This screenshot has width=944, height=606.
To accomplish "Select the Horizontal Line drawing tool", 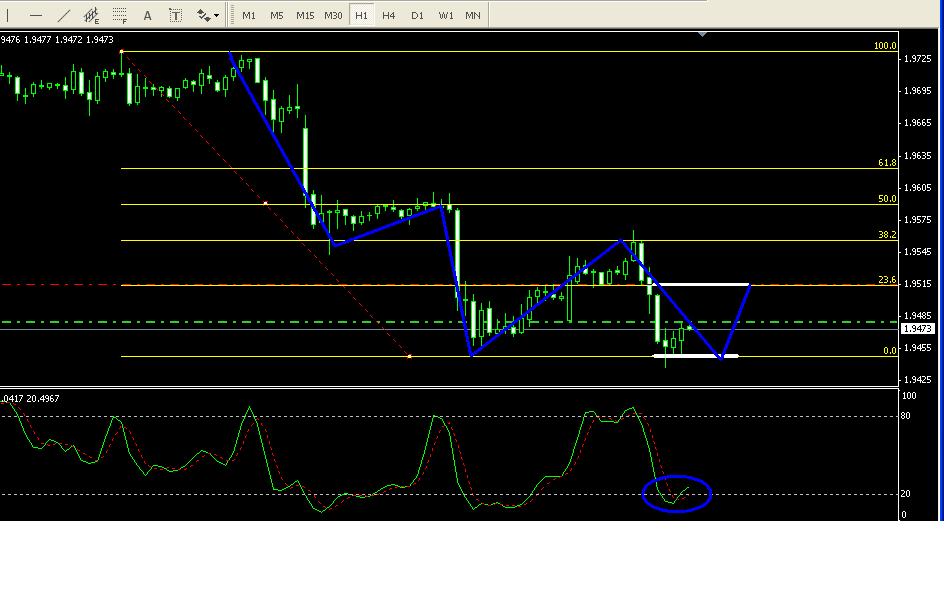I will [36, 15].
